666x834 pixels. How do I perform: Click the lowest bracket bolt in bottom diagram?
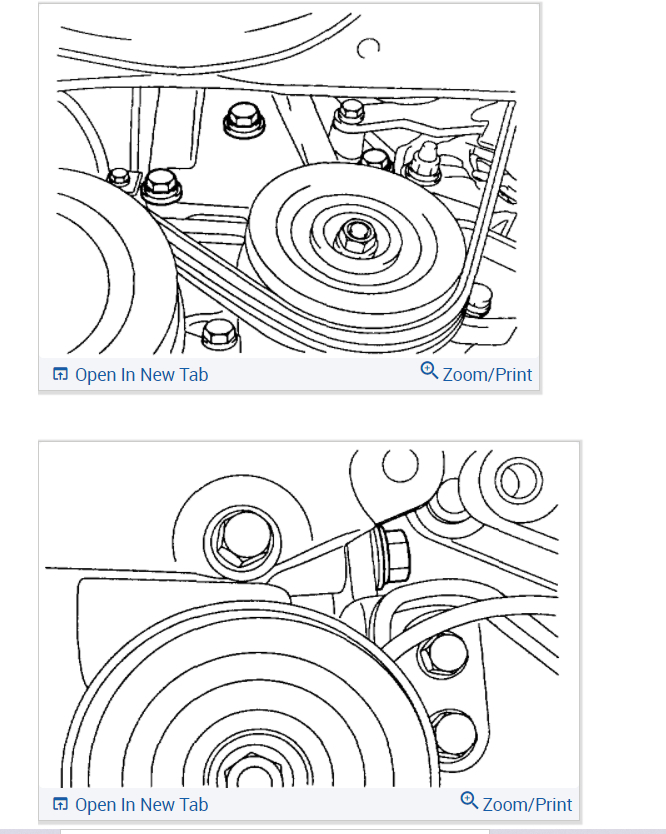point(453,735)
